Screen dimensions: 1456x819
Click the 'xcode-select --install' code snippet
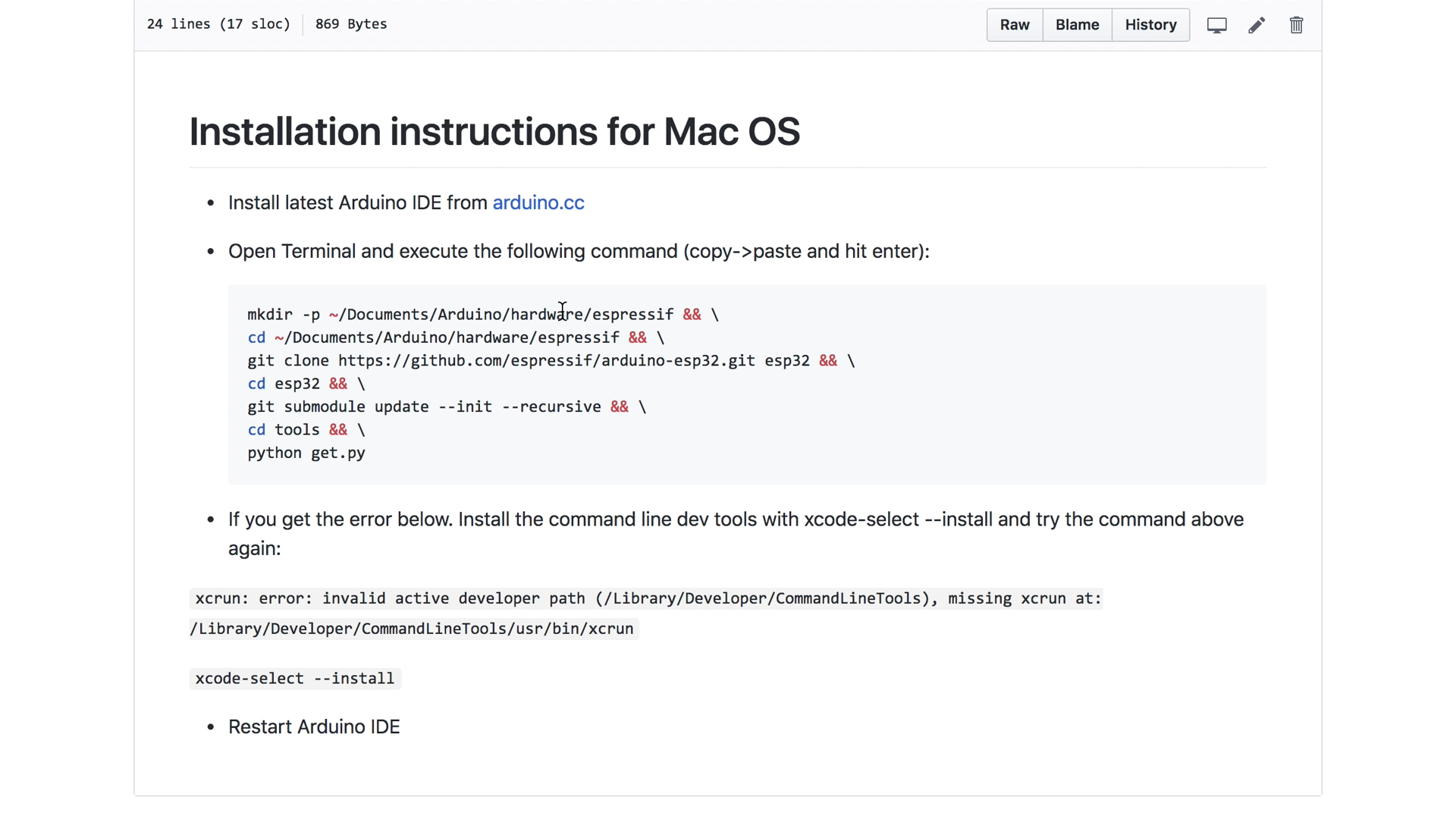295,679
